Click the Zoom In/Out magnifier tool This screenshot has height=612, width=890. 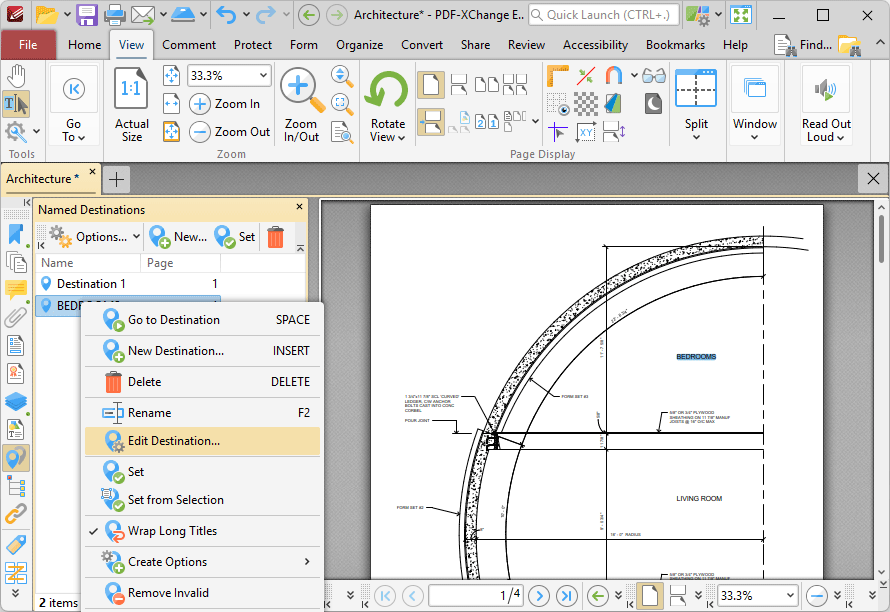pos(301,90)
